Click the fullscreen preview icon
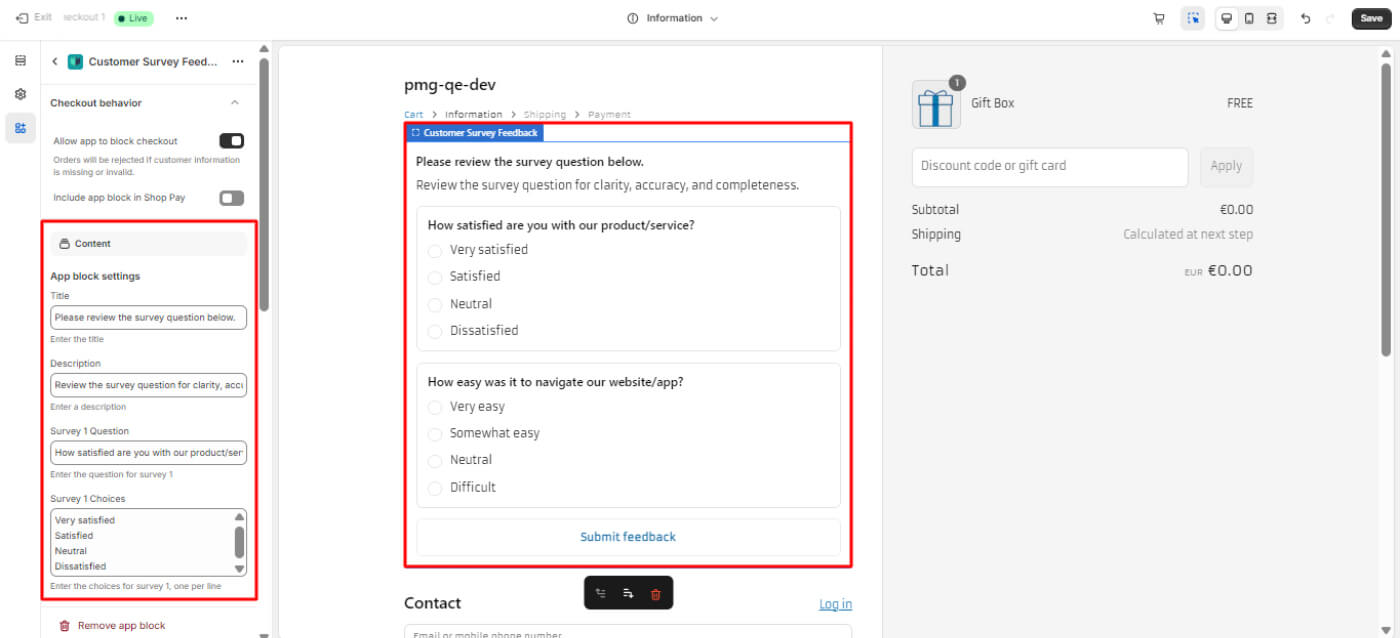This screenshot has width=1400, height=638. click(1271, 18)
